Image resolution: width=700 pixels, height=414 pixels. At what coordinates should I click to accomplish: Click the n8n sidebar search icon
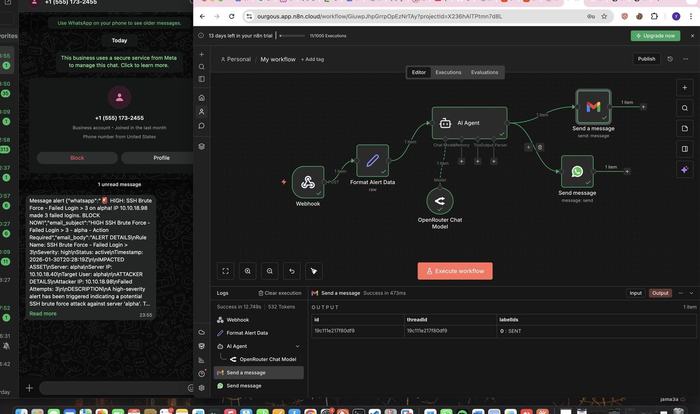pos(202,67)
